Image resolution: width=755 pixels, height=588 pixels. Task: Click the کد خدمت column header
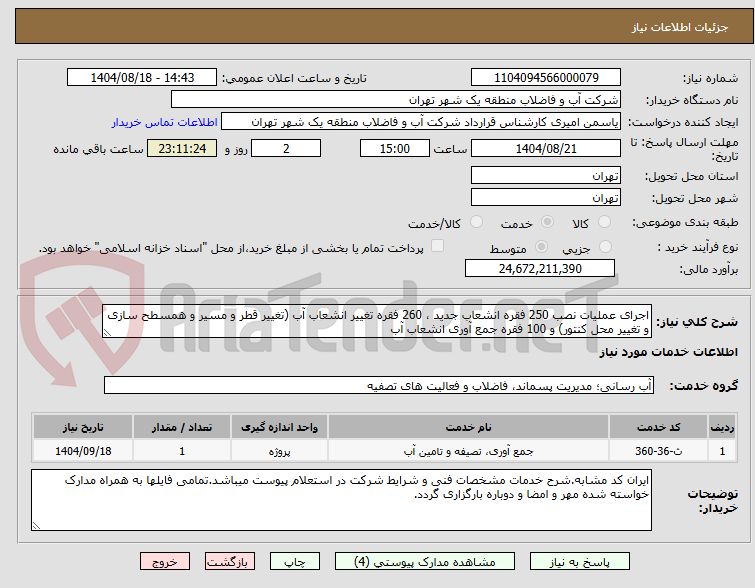click(x=658, y=427)
